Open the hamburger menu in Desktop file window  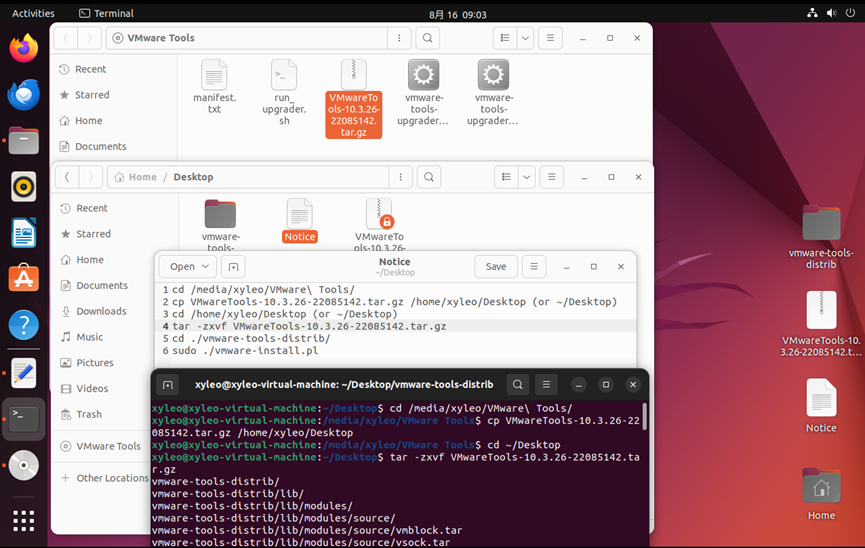click(551, 177)
